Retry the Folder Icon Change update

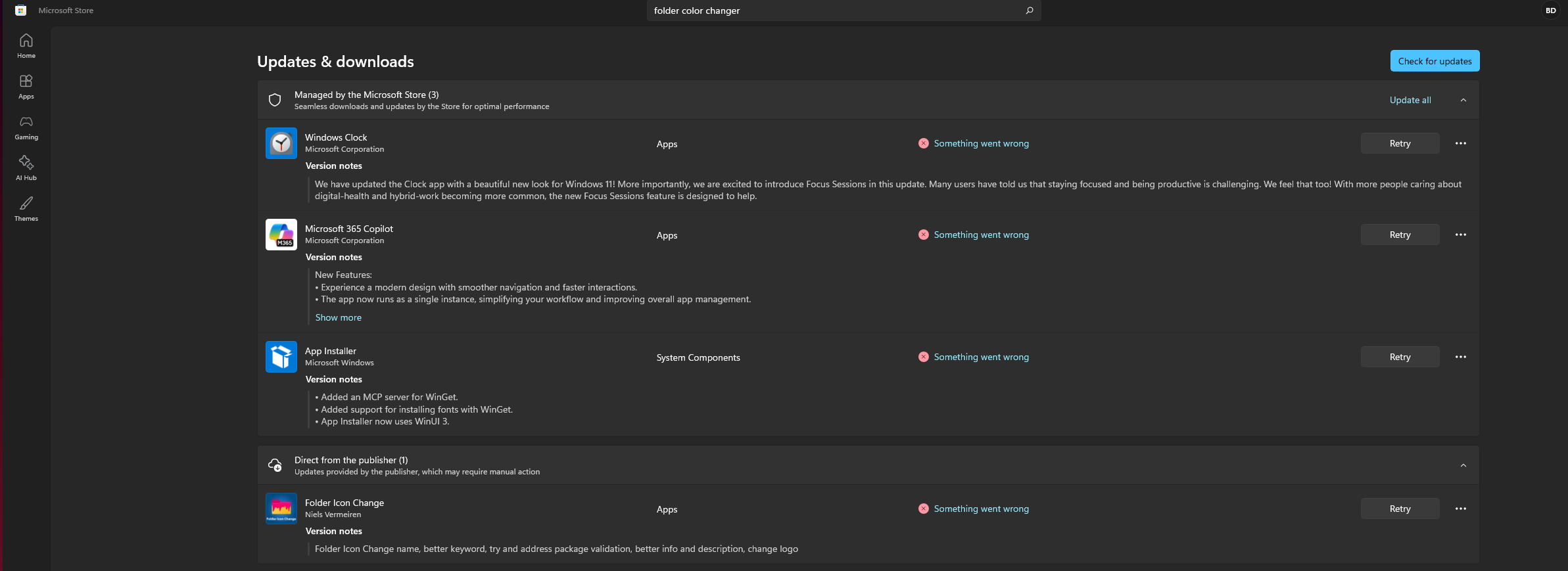(x=1400, y=509)
